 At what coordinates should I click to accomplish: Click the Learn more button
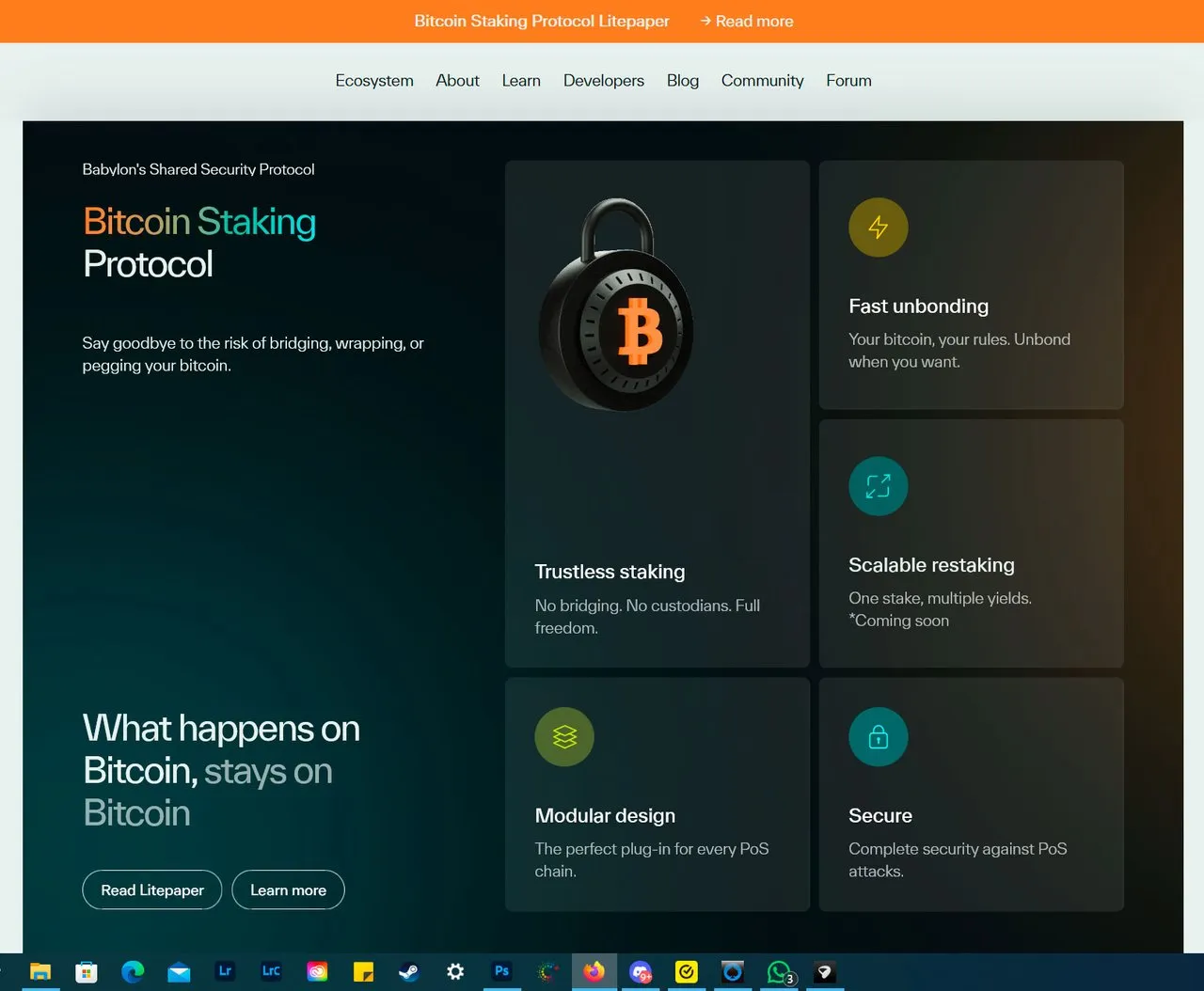point(288,889)
